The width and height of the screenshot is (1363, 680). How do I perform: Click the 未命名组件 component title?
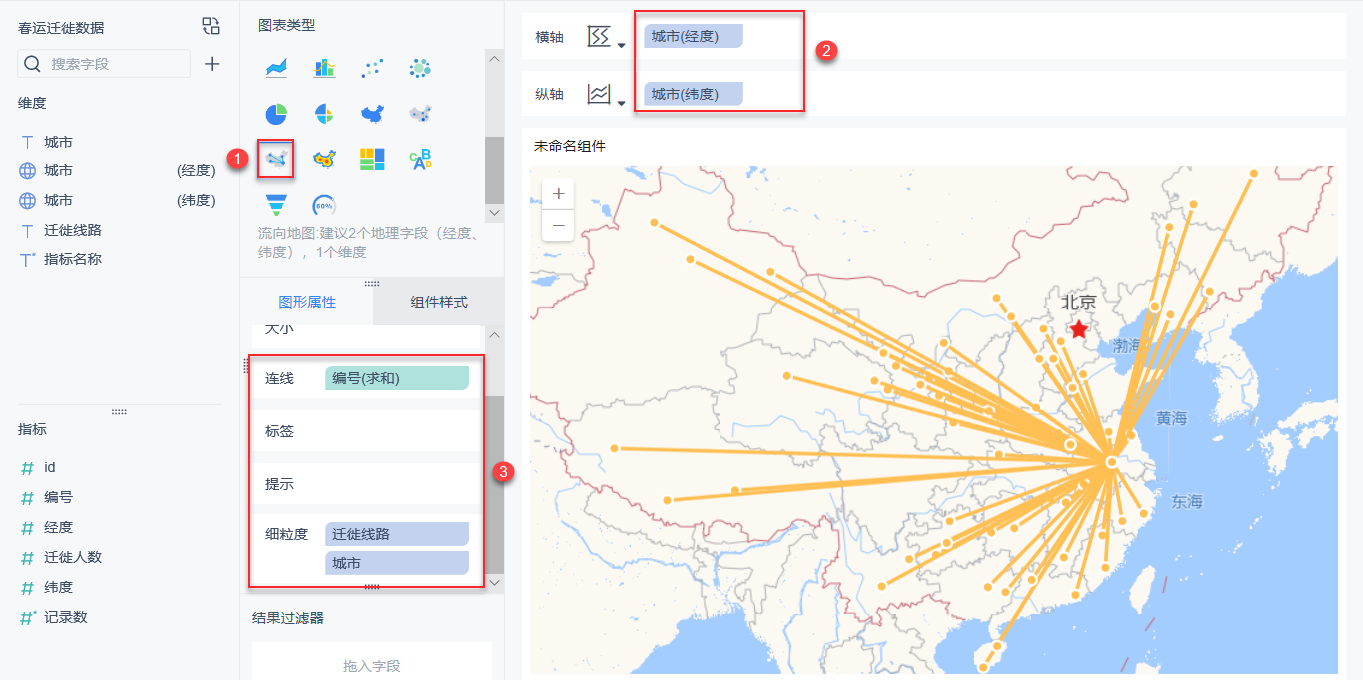click(570, 146)
